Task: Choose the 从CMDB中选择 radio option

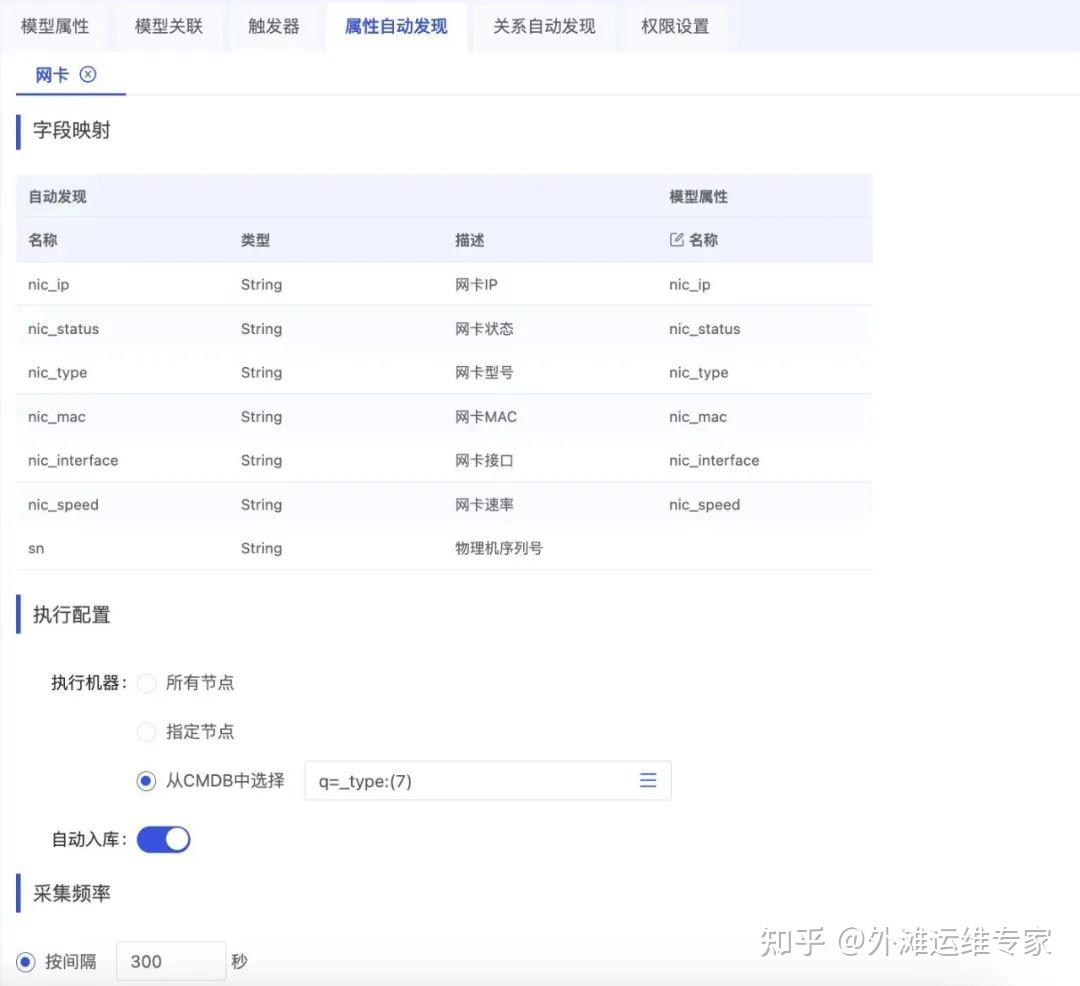Action: 145,781
